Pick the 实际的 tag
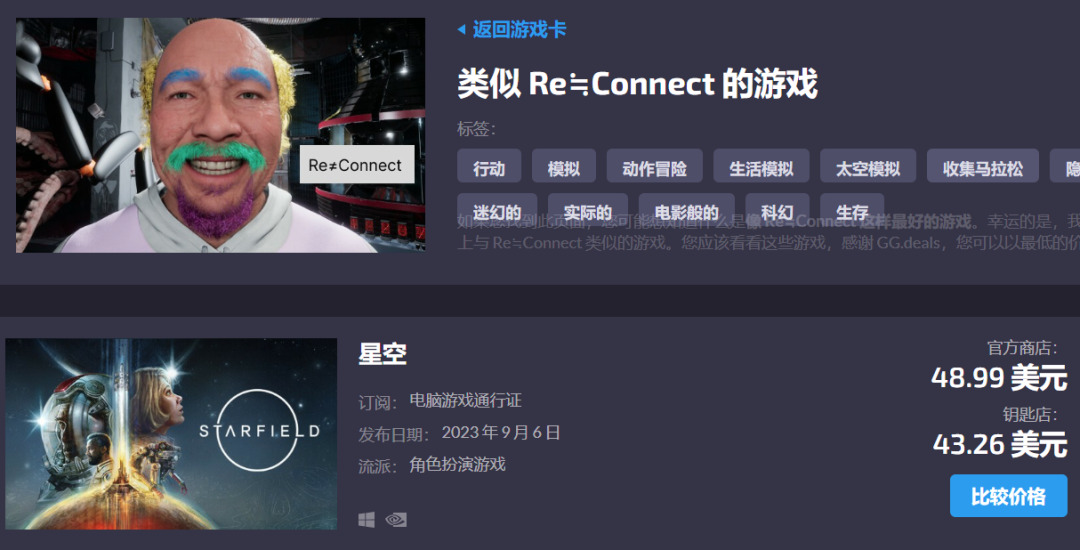The height and width of the screenshot is (550, 1080). pos(588,210)
